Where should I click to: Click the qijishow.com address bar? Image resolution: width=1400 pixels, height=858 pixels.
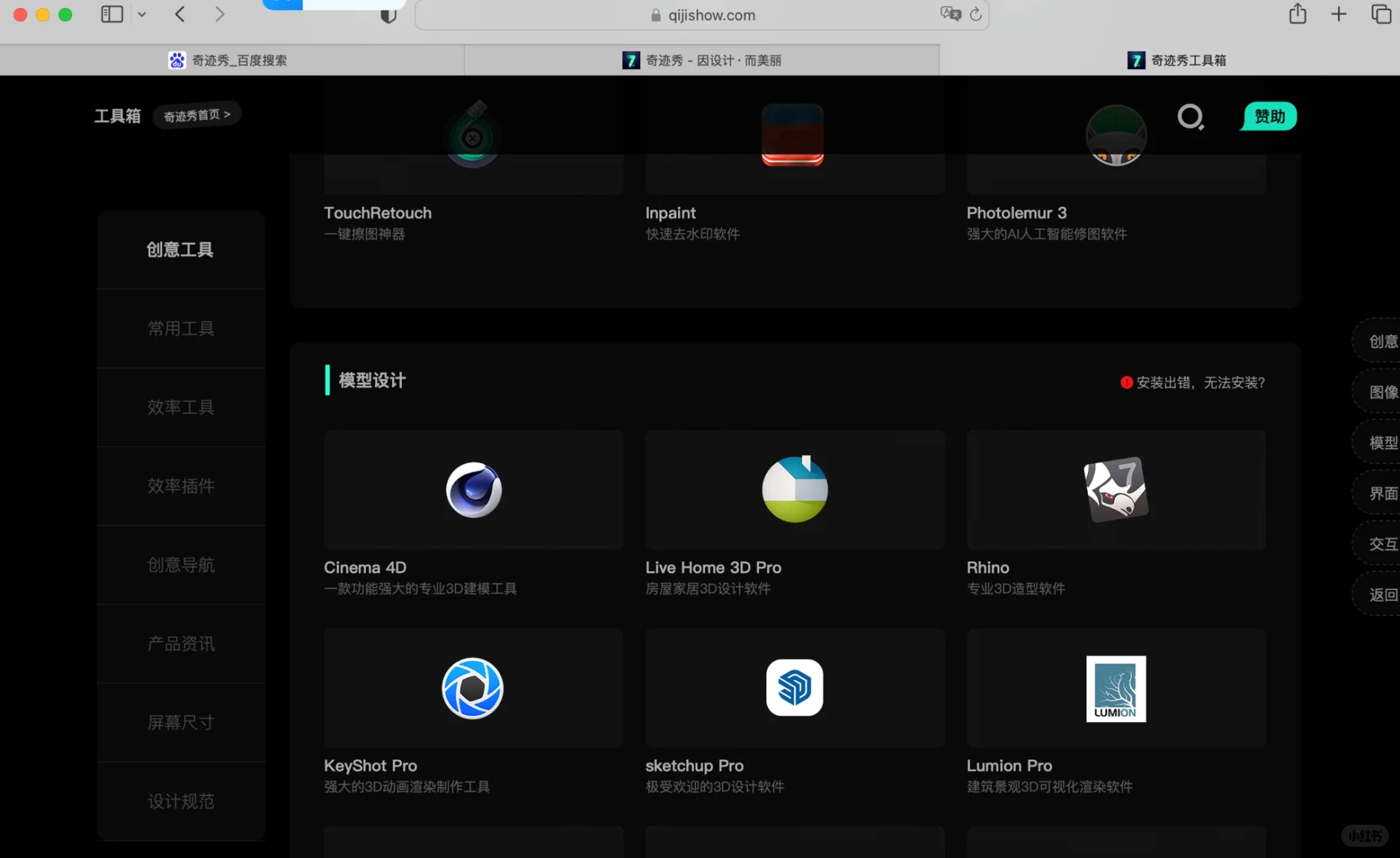click(x=702, y=14)
